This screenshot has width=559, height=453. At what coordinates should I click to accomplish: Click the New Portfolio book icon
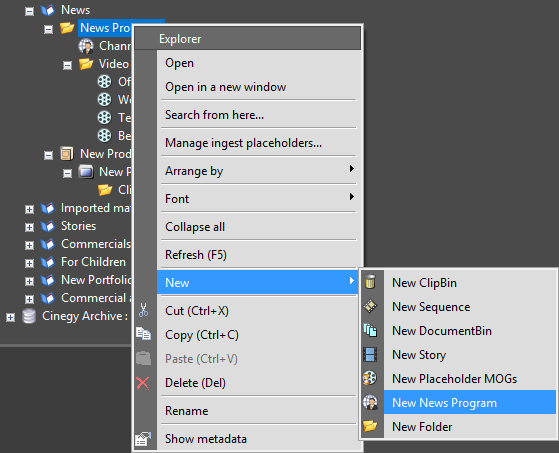(47, 280)
